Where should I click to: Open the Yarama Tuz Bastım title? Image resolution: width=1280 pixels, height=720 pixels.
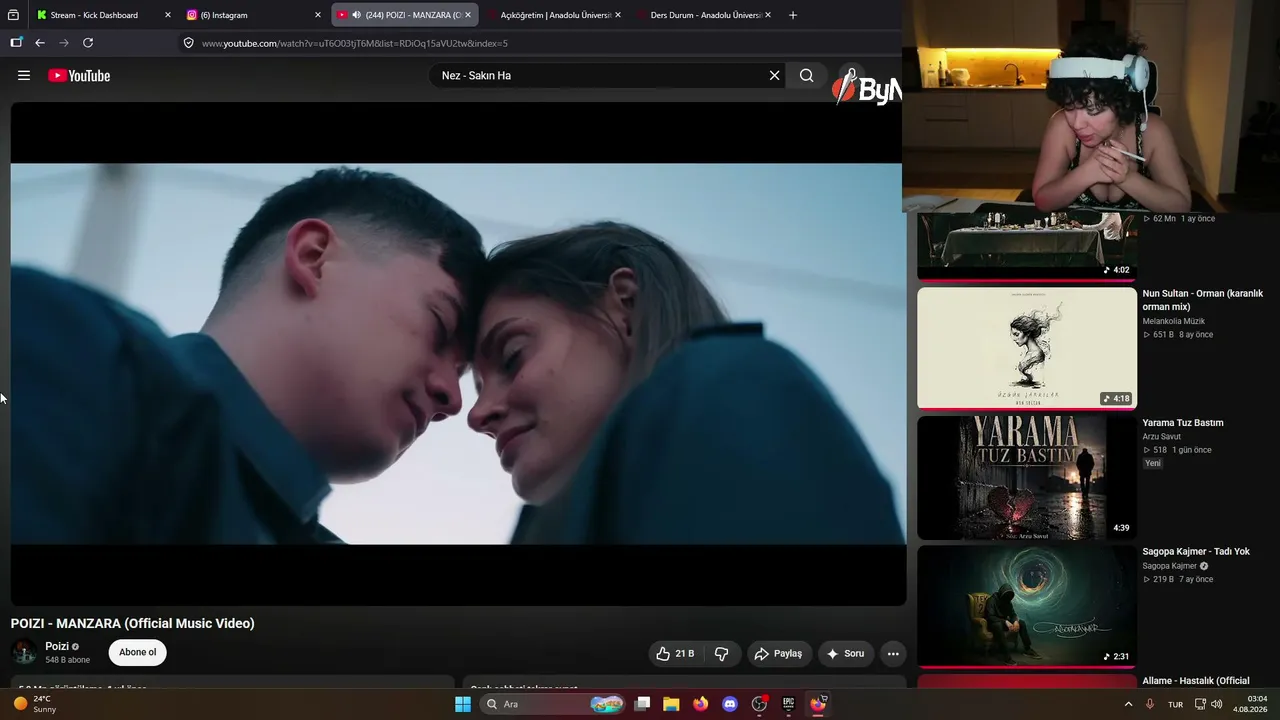pyautogui.click(x=1183, y=423)
